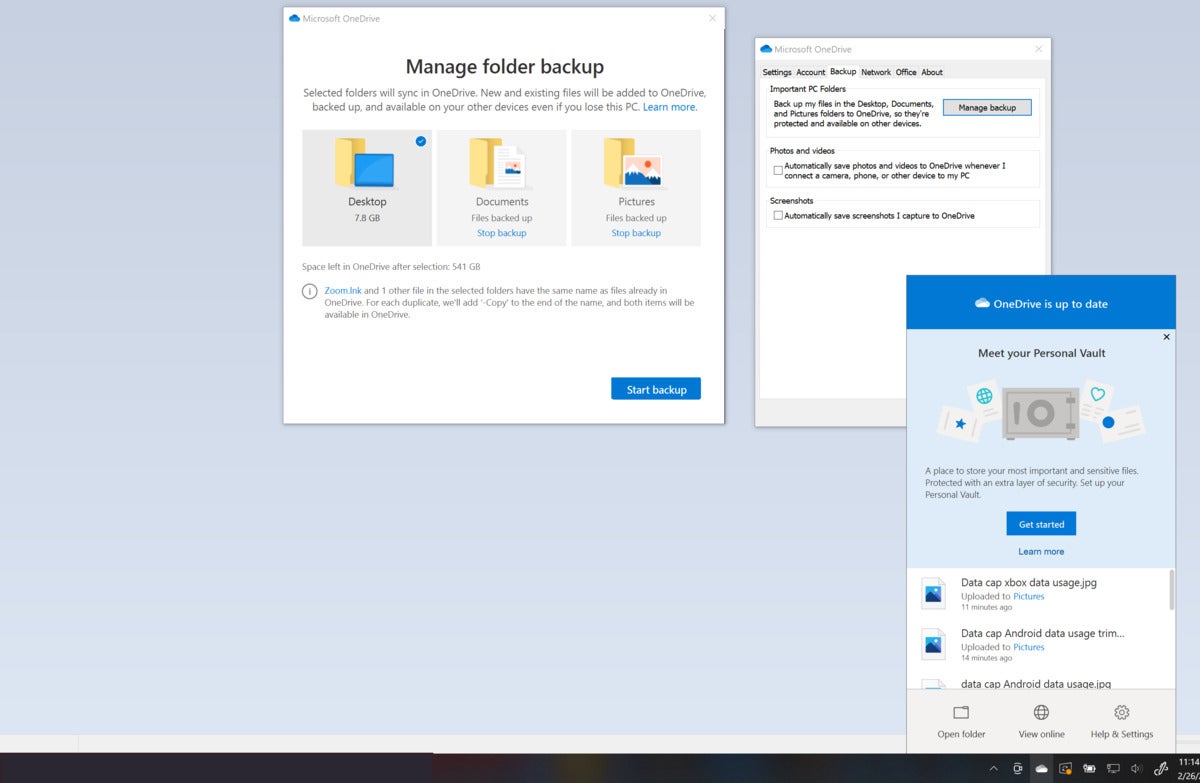Click the info icon beside the duplicate files notice

[x=310, y=291]
